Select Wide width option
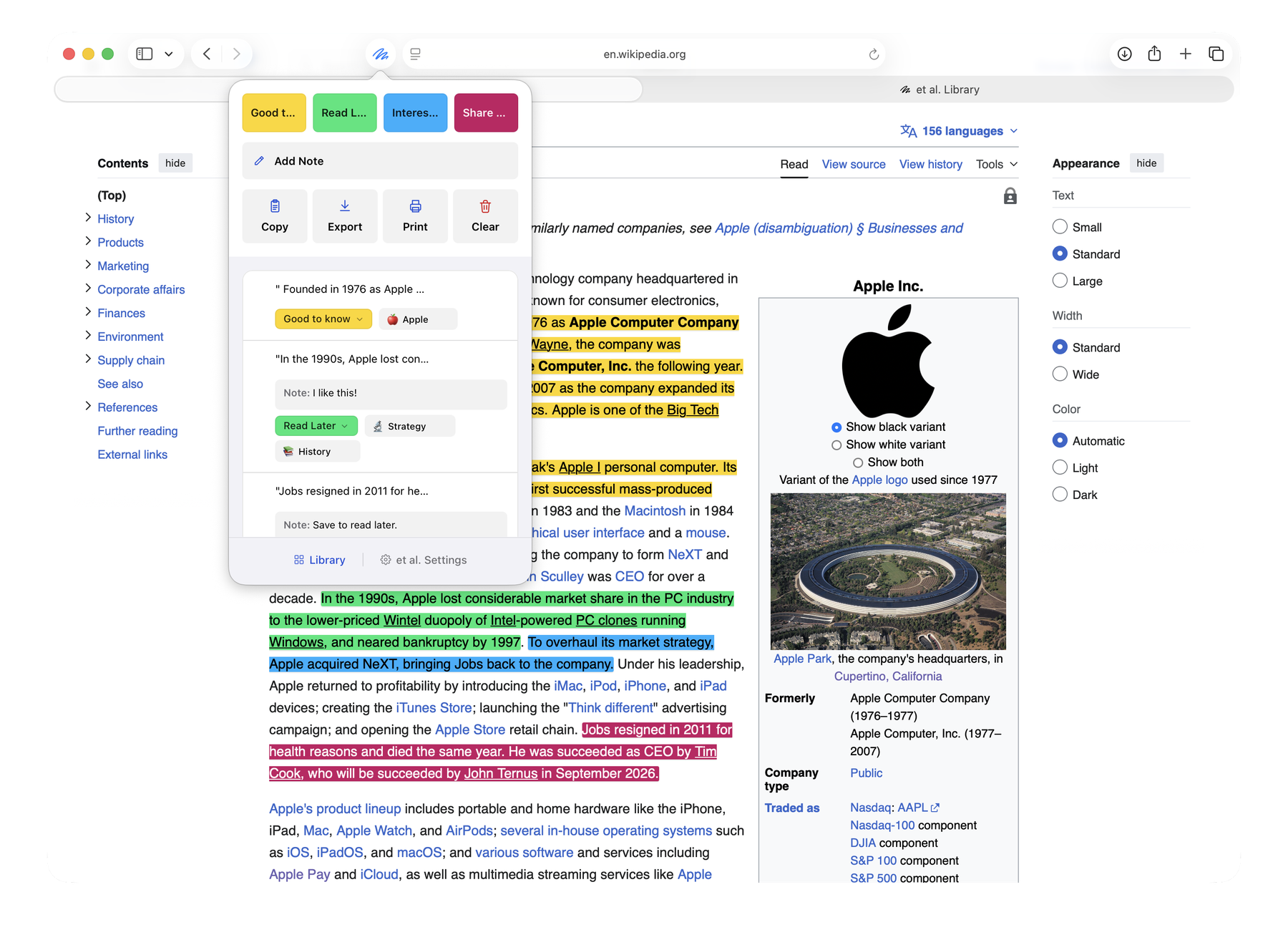The image size is (1288, 945). pyautogui.click(x=1060, y=374)
